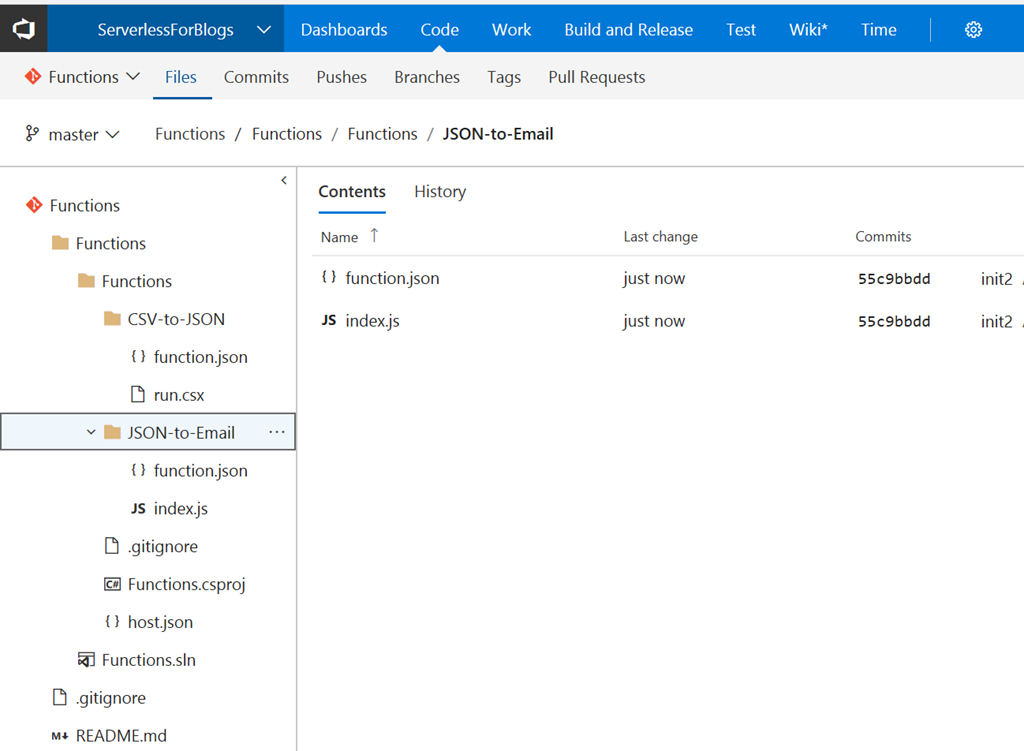Open the settings gear icon
Screen dimensions: 1024x751
point(973,30)
